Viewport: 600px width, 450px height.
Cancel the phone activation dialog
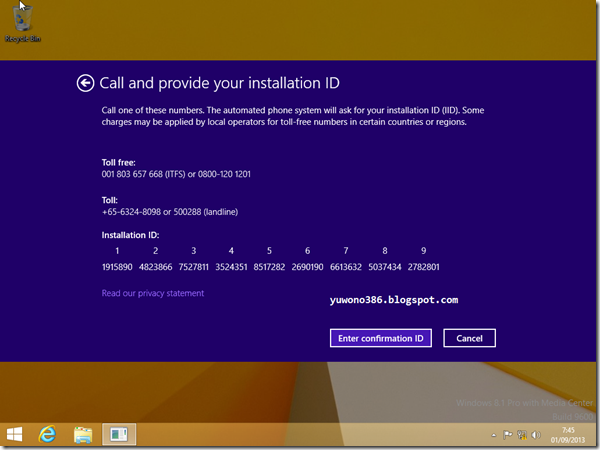(470, 338)
